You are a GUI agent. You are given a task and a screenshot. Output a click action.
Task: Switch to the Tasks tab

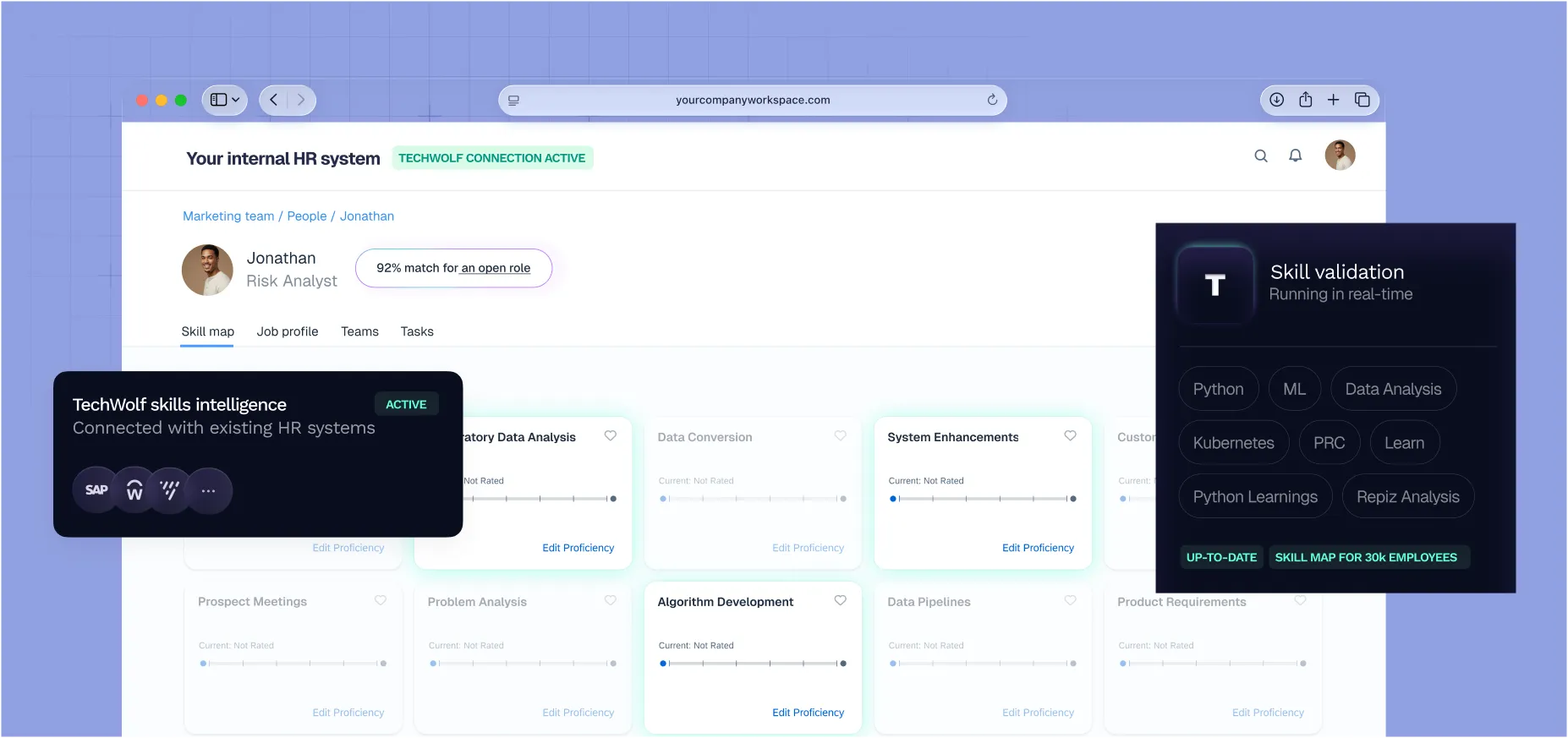(417, 331)
